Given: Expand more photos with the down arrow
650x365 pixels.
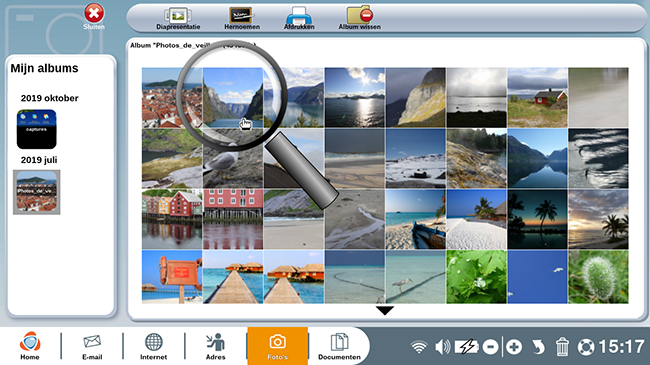Looking at the screenshot, I should tap(385, 310).
